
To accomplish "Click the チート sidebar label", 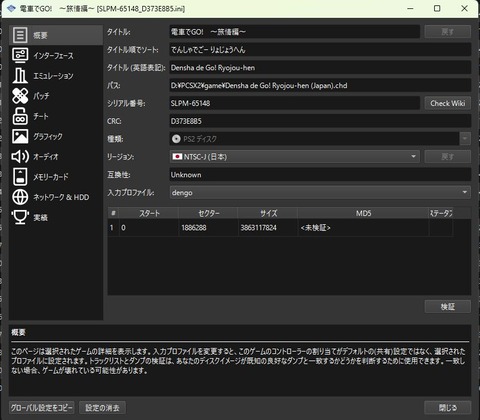I will click(41, 116).
